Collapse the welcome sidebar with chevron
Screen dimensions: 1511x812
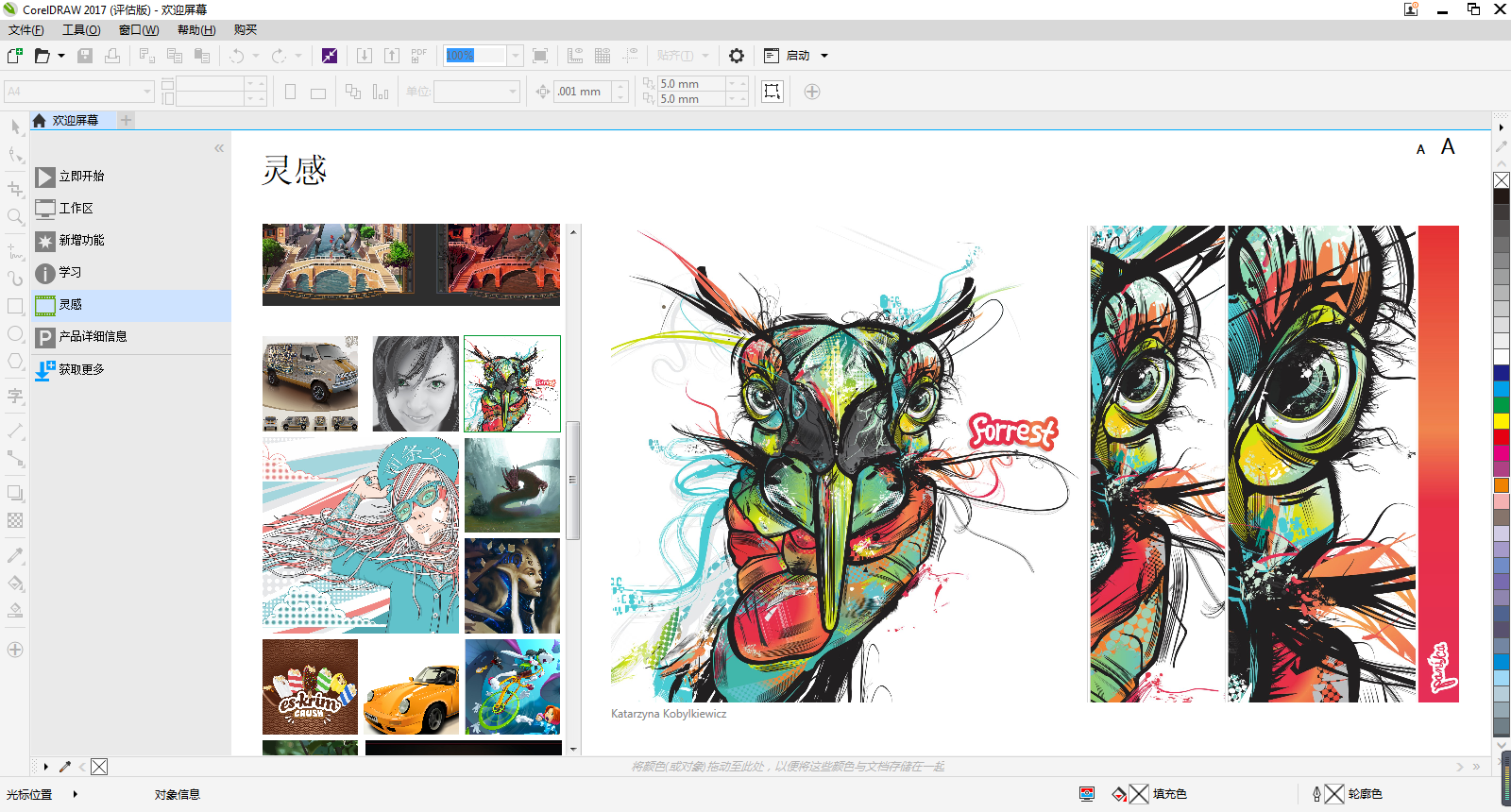coord(219,148)
